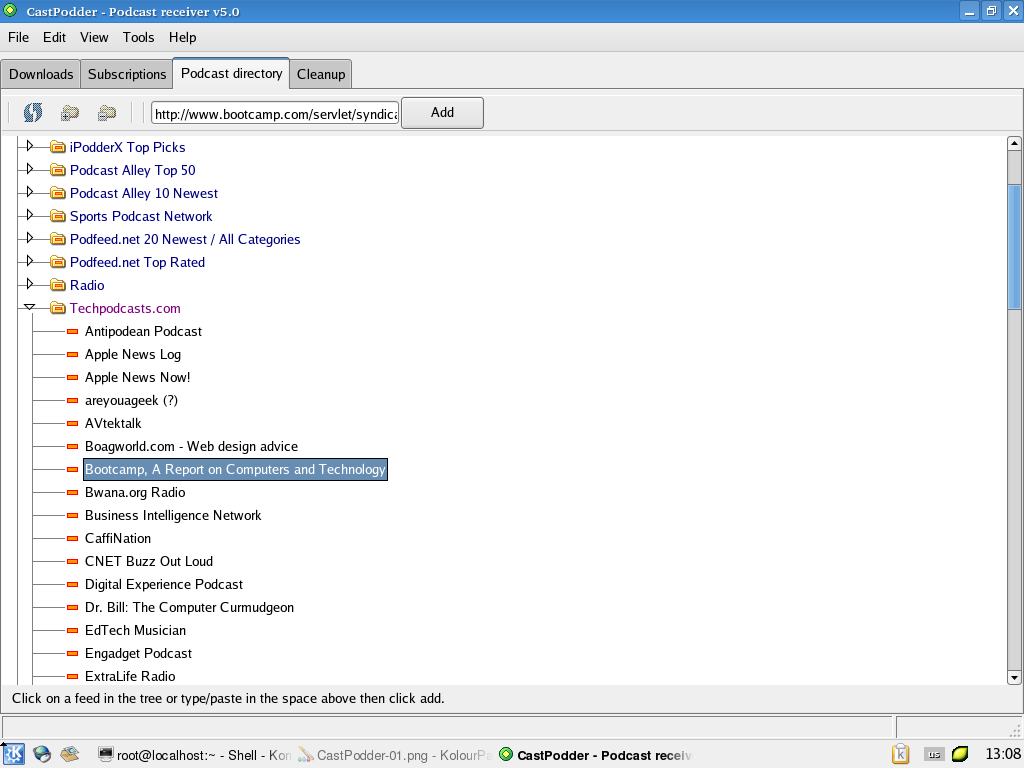
Task: Switch to the Downloads tab
Action: click(41, 74)
